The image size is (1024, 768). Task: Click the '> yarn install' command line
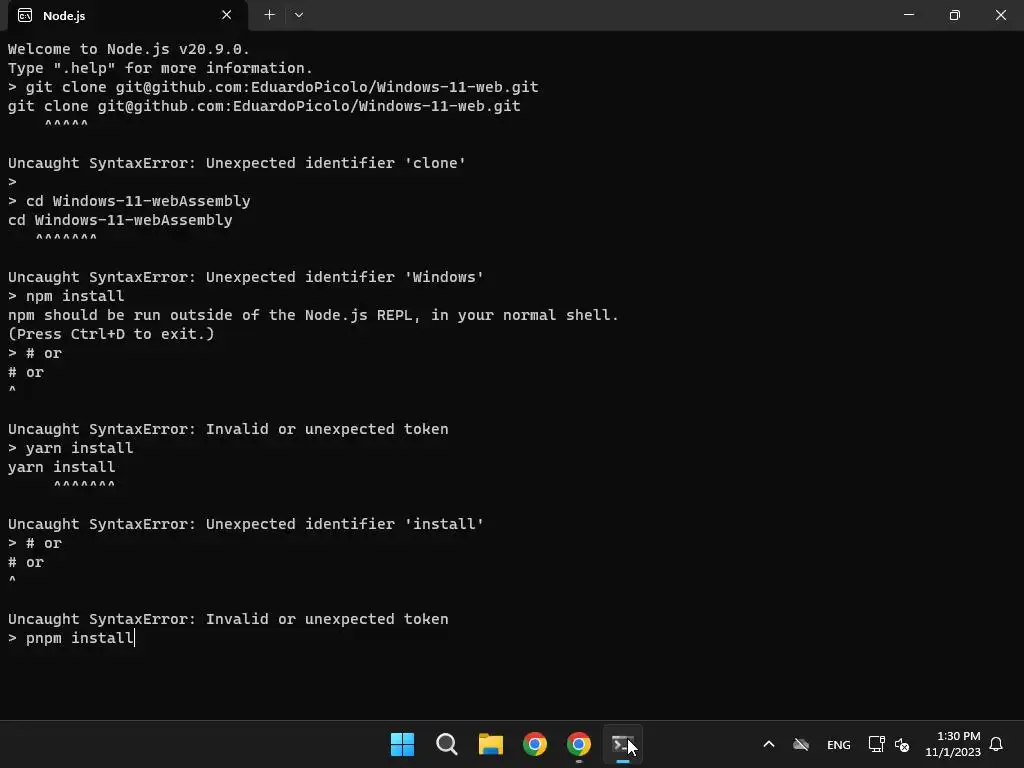pos(71,448)
